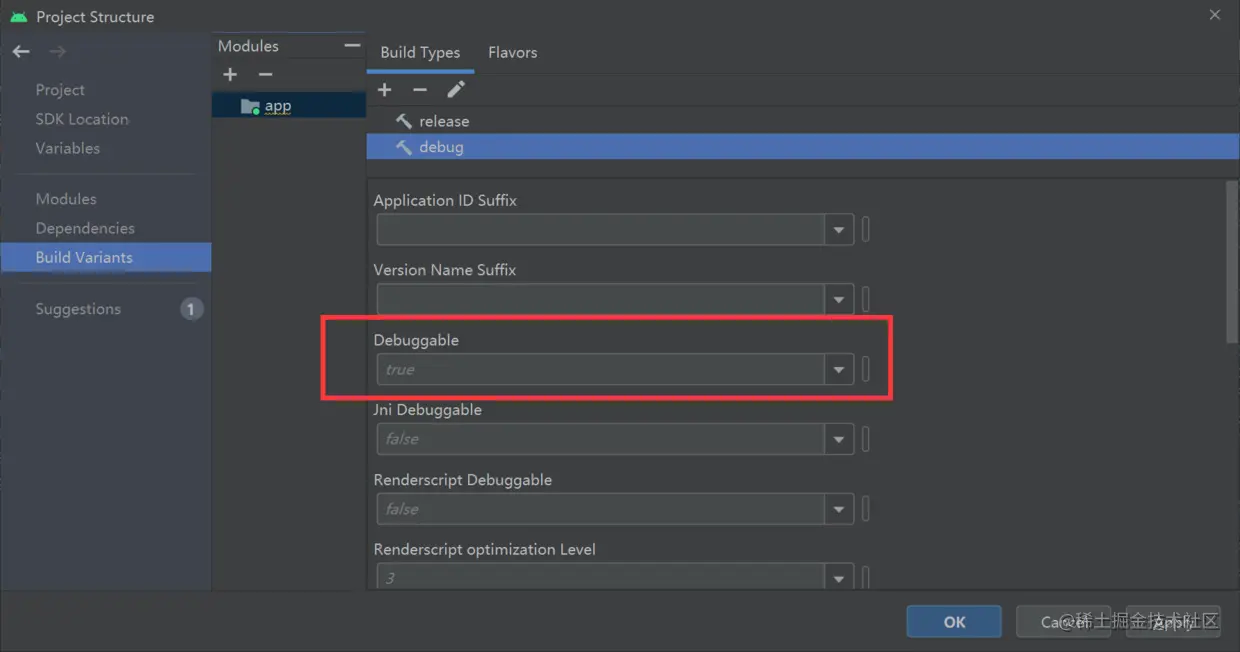Click the Renderscript optimization Level field showing 3

[601, 577]
